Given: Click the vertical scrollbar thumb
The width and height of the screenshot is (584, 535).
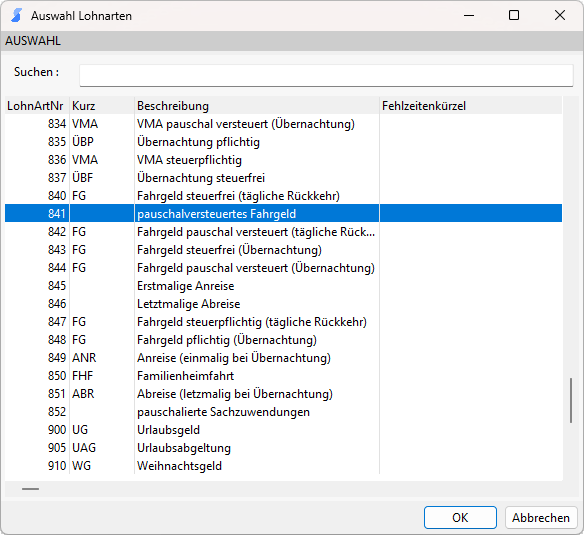Looking at the screenshot, I should (x=571, y=401).
